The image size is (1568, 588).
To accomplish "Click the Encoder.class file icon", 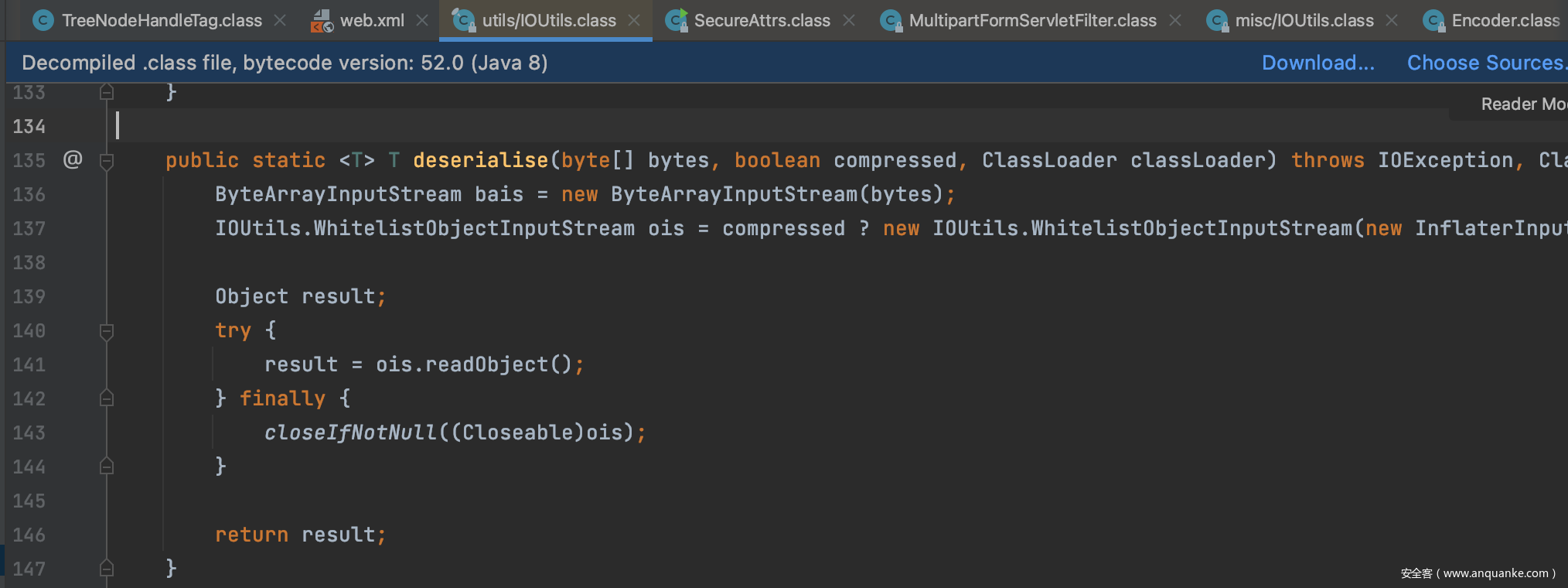I will coord(1434,21).
